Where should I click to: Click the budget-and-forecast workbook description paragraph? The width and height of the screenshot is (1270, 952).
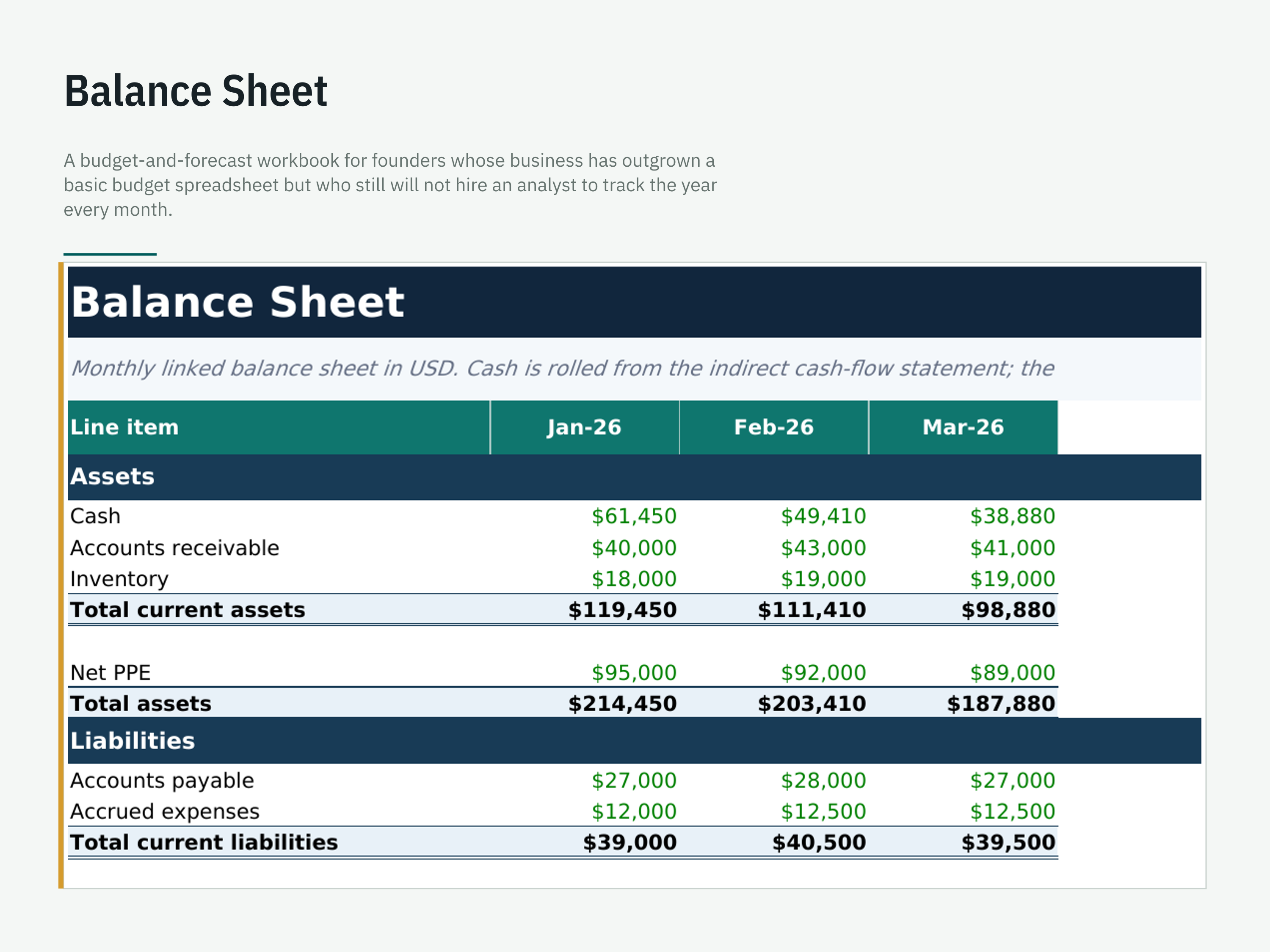[x=390, y=185]
